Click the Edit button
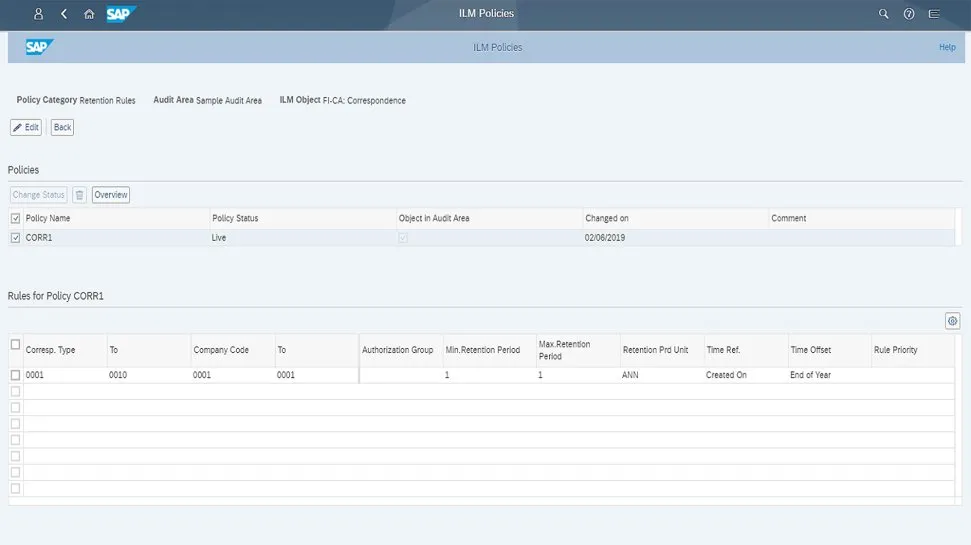The width and height of the screenshot is (971, 545). pos(27,127)
